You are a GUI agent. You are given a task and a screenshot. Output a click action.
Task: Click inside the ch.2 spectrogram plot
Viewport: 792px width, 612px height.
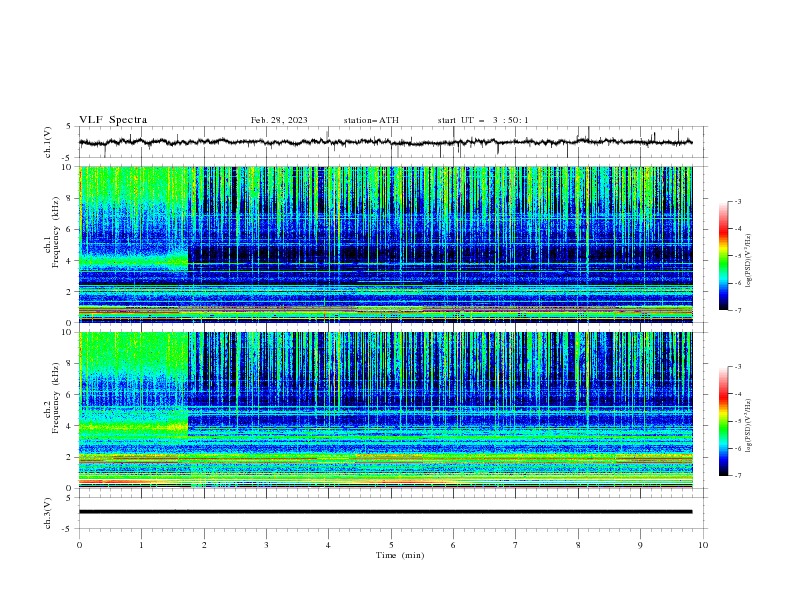pos(385,410)
